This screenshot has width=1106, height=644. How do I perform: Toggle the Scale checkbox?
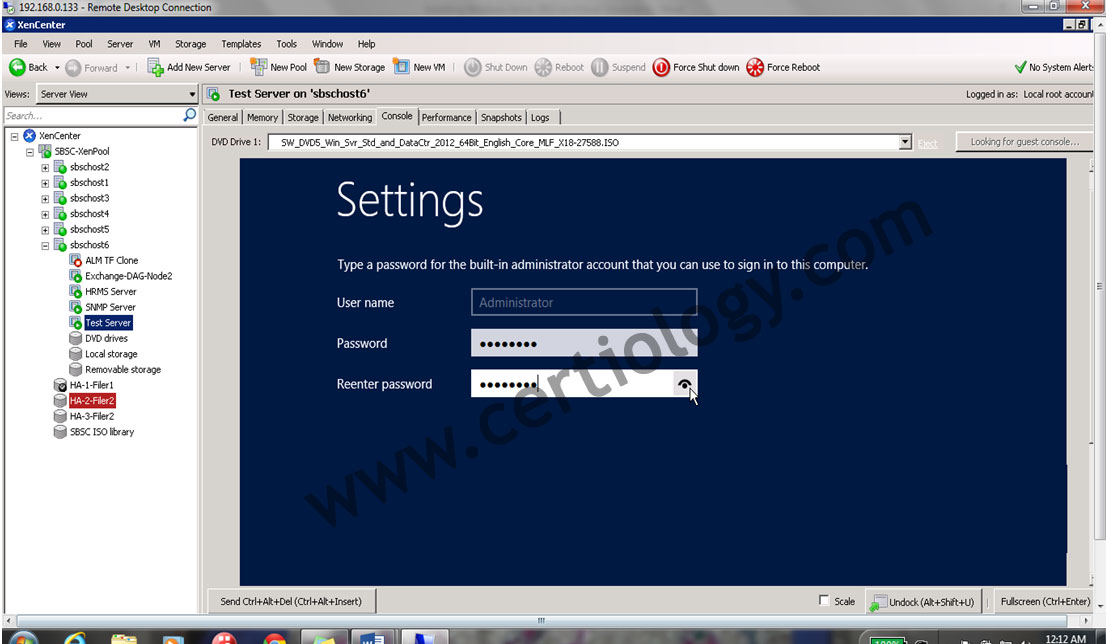click(x=824, y=600)
